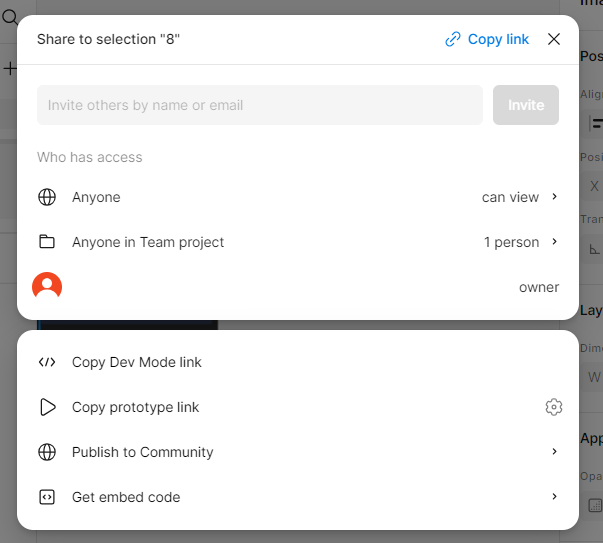Screen dimensions: 603x543
Task: Click the Invite button
Action: (x=526, y=105)
